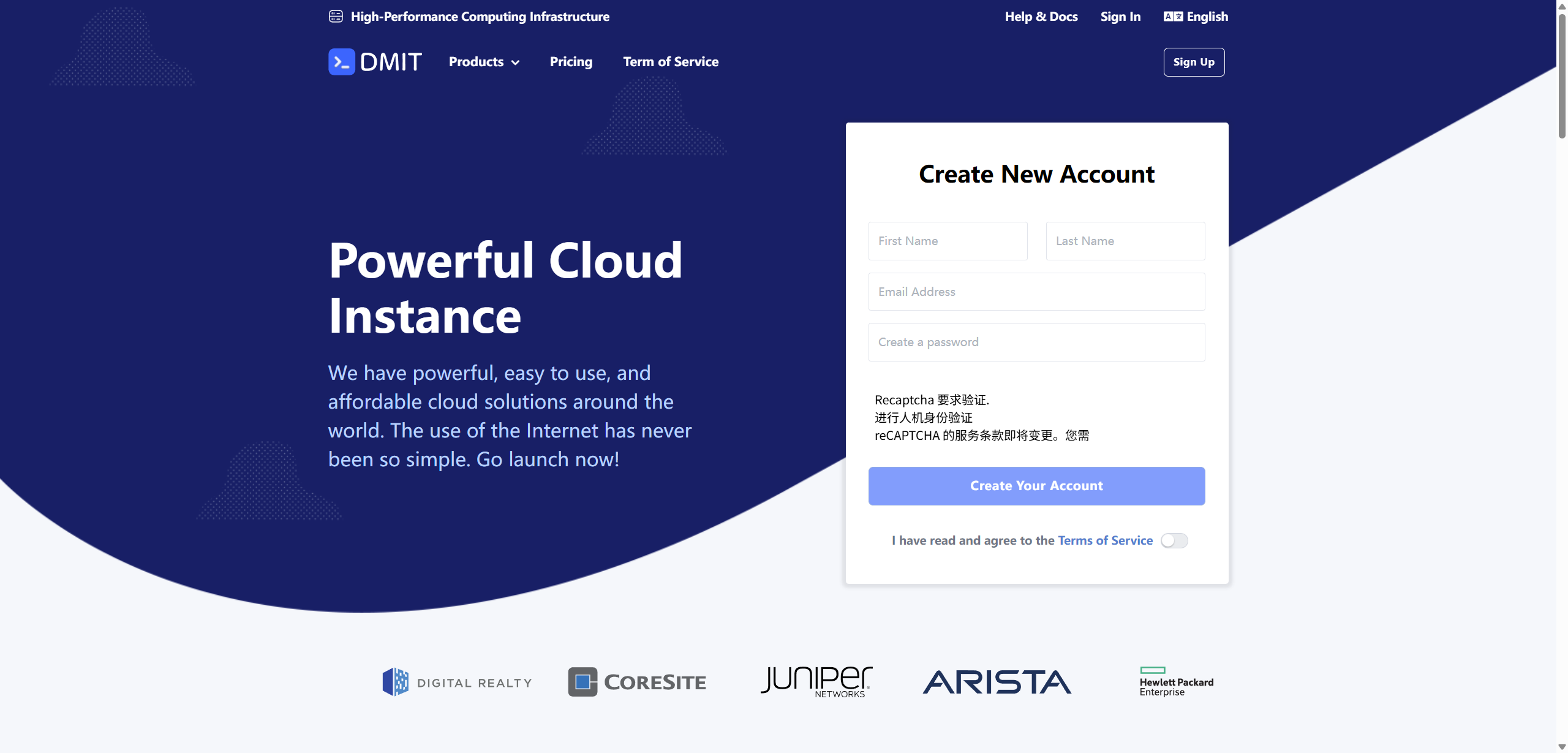Click the language translate icon near English

click(x=1173, y=17)
